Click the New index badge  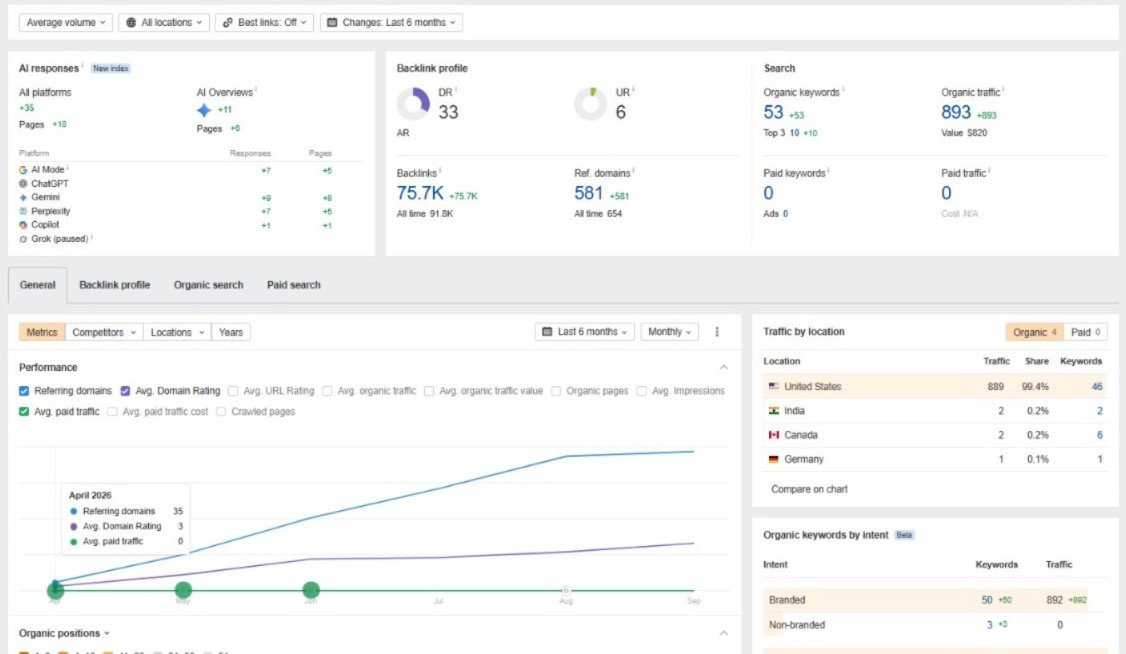coord(111,68)
